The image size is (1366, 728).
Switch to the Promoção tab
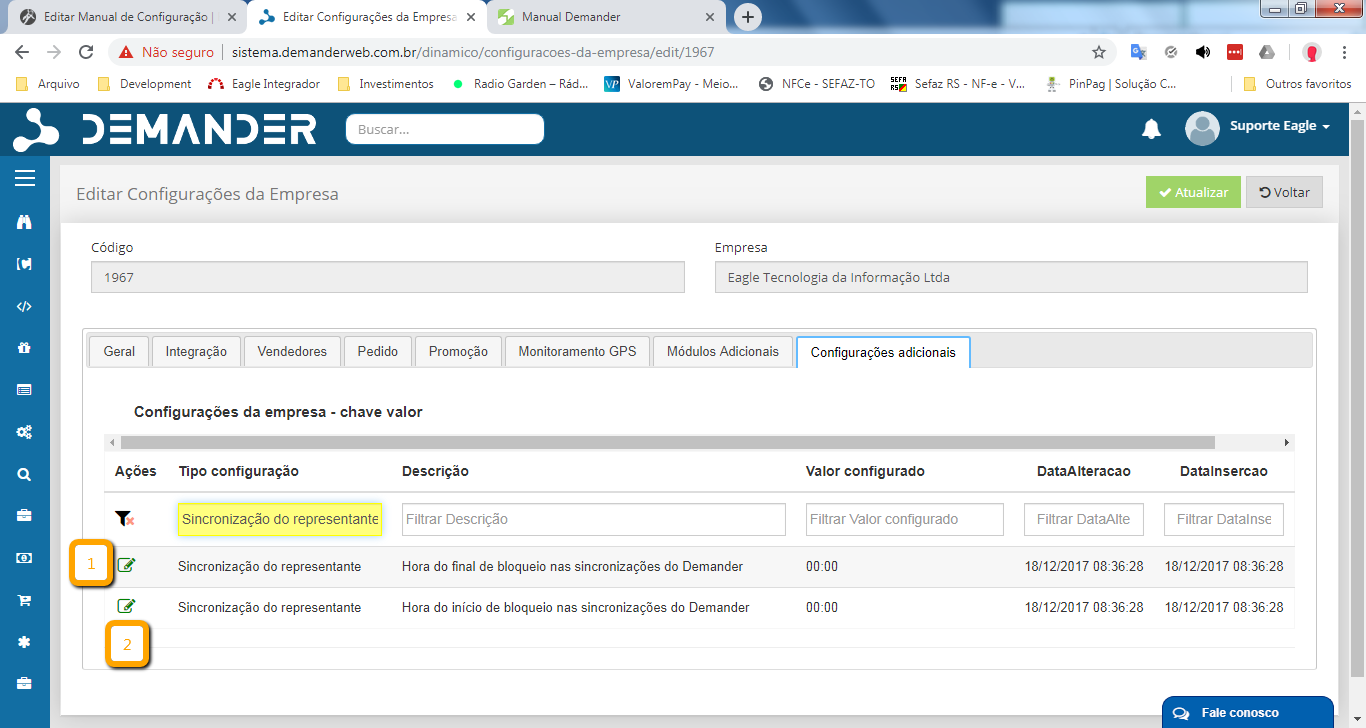(458, 351)
